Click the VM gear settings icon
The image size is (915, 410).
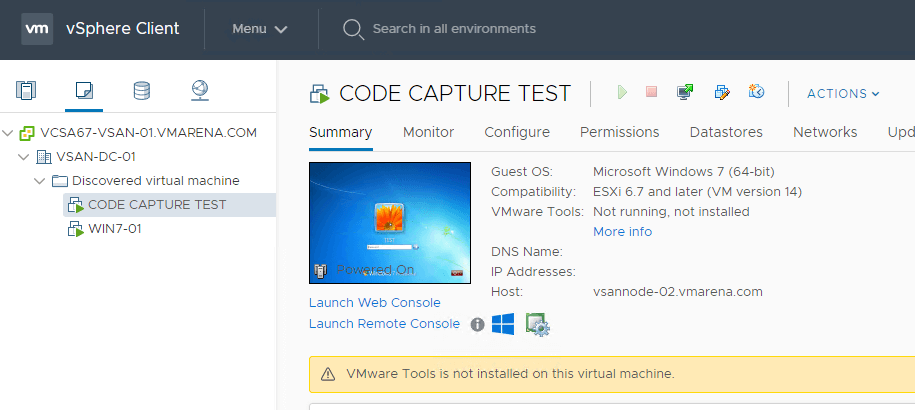pos(537,325)
